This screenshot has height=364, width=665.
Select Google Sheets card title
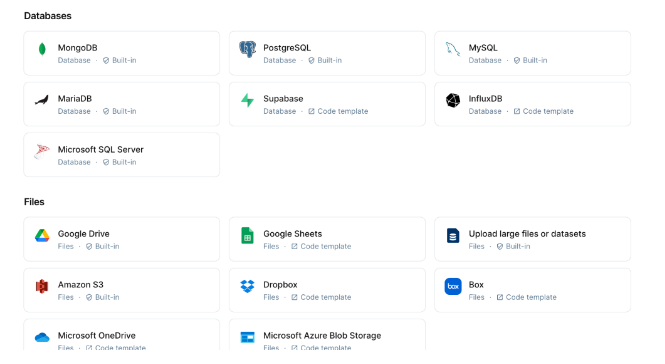(293, 234)
